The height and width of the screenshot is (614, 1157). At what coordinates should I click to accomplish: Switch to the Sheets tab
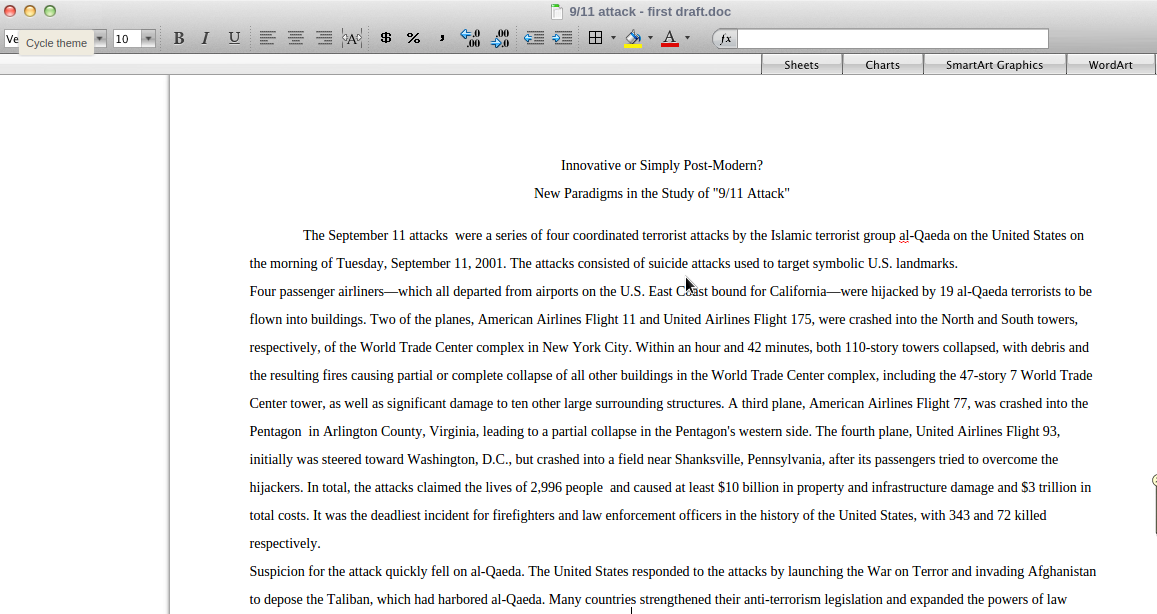click(x=801, y=65)
